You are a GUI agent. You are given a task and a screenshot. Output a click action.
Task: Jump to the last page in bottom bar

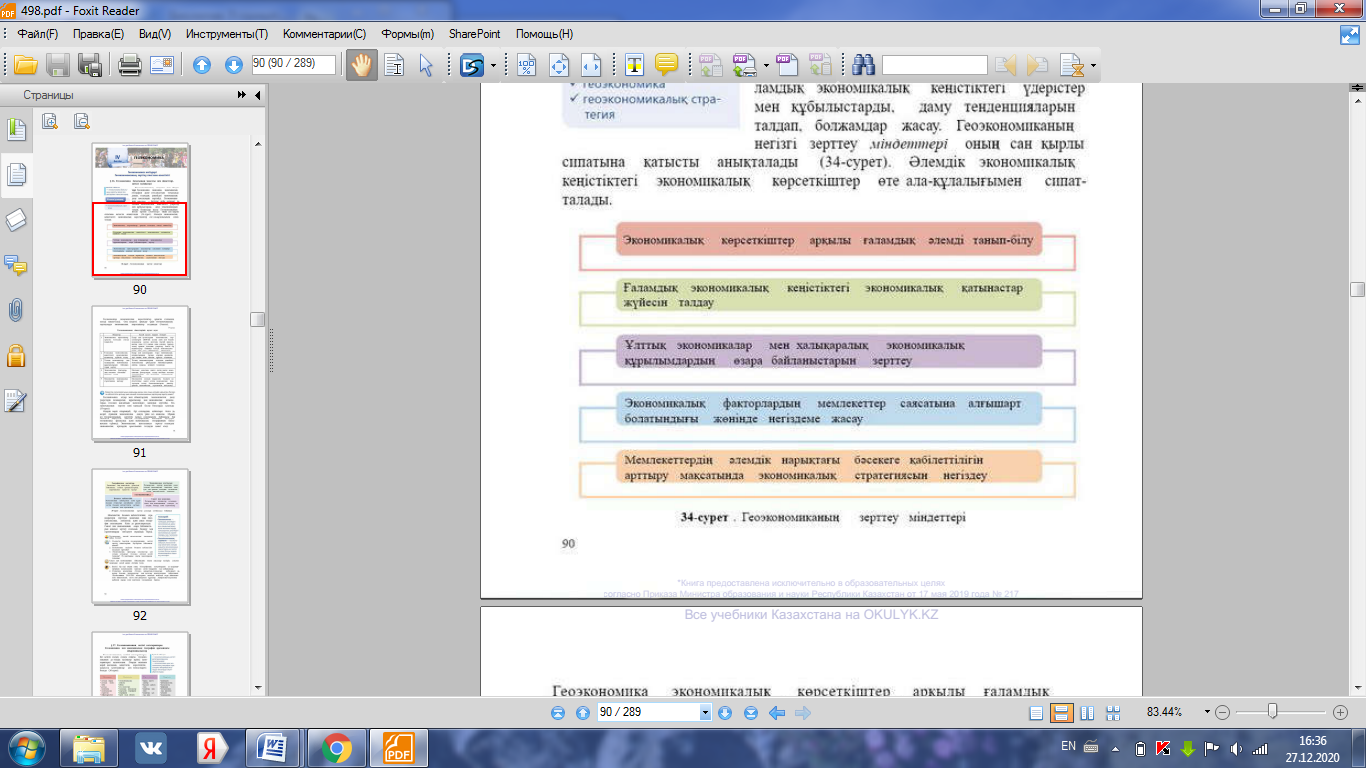click(x=751, y=713)
